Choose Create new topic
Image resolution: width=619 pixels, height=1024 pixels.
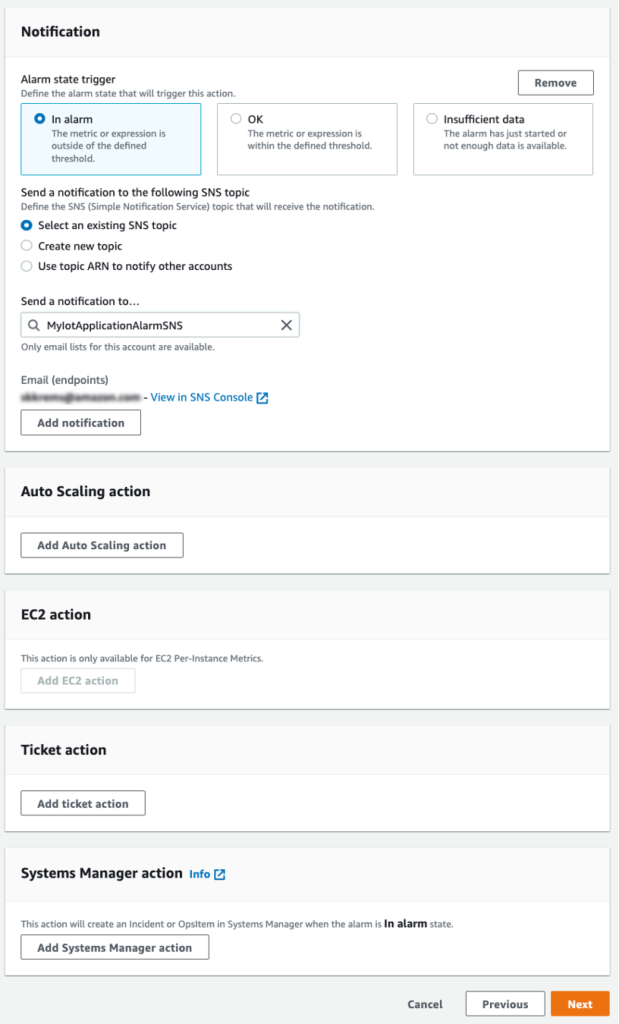26,245
